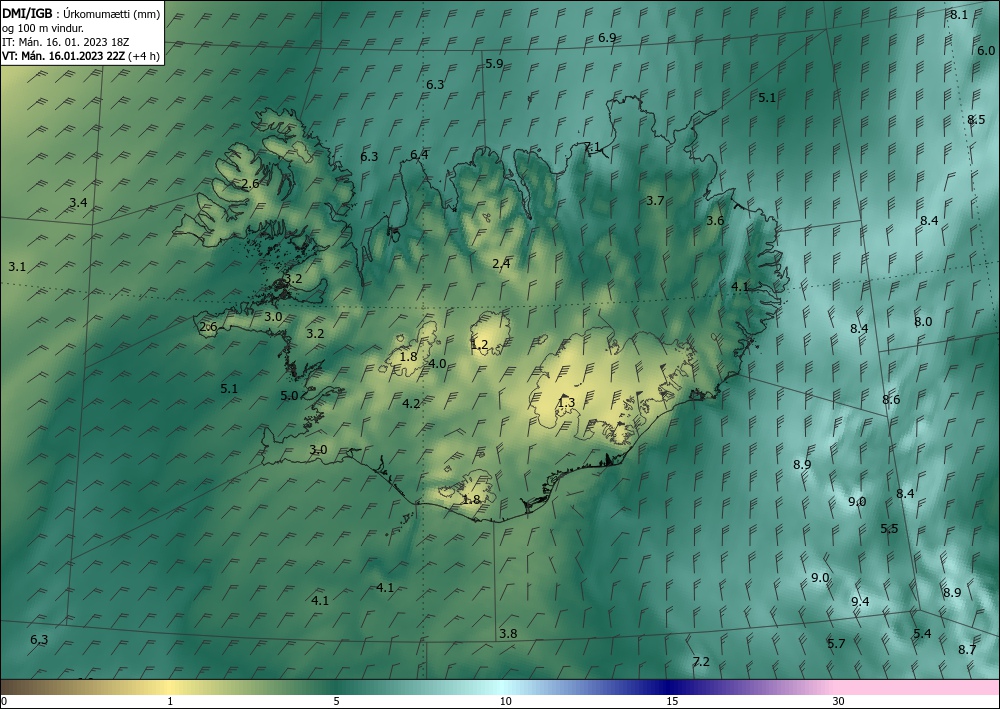This screenshot has width=1000, height=709.
Task: Click the 6.0 map value
Action: 986,50
